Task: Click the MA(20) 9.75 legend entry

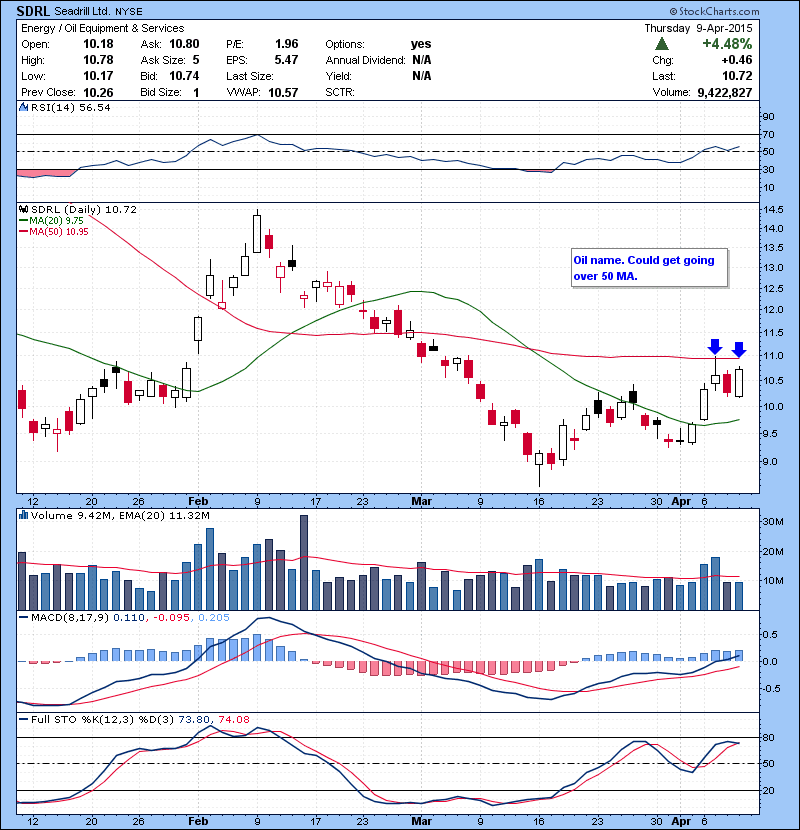Action: coord(51,221)
